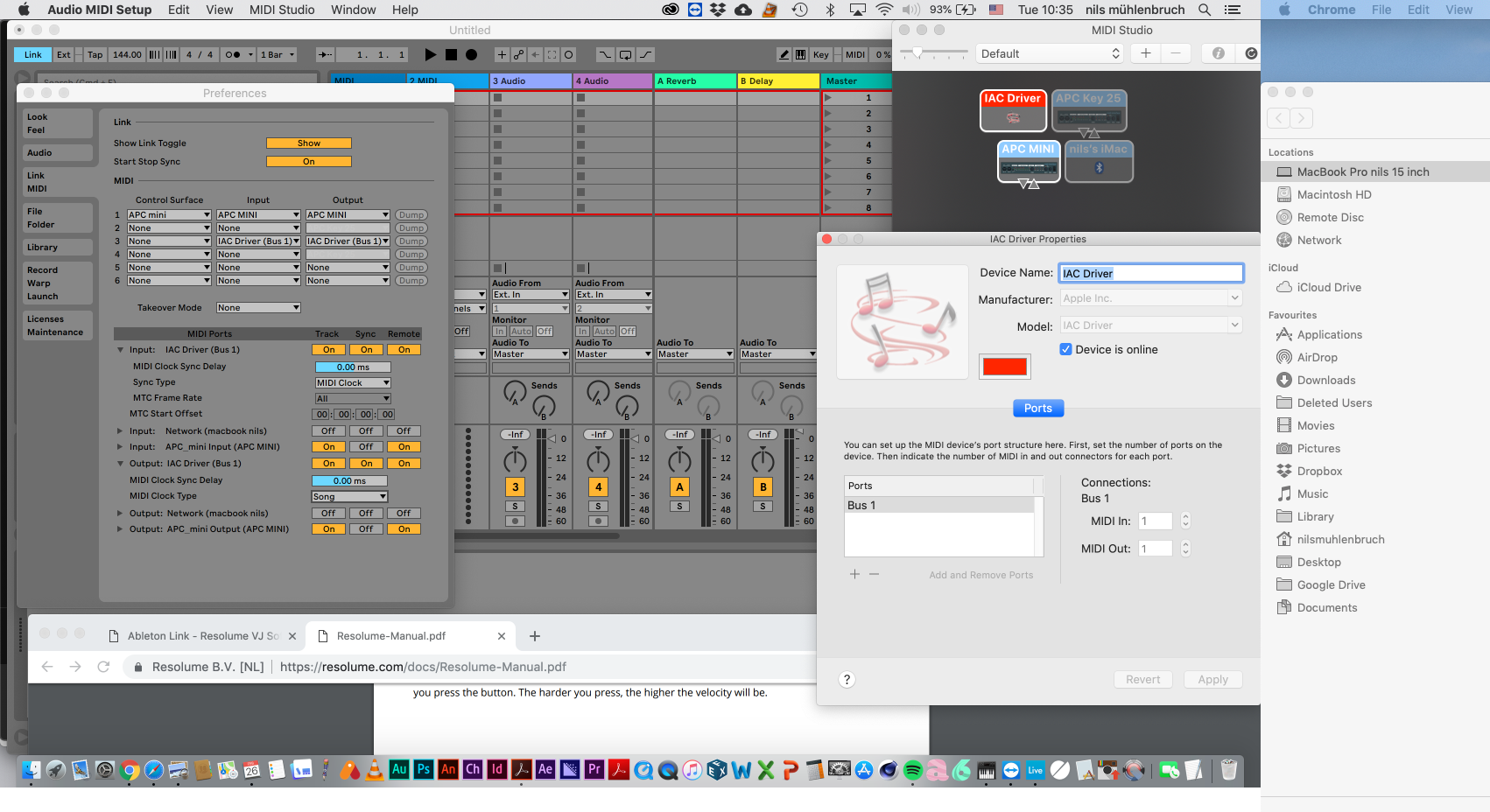Click the Draw Mode pencil icon
The height and width of the screenshot is (812, 1490).
point(784,54)
